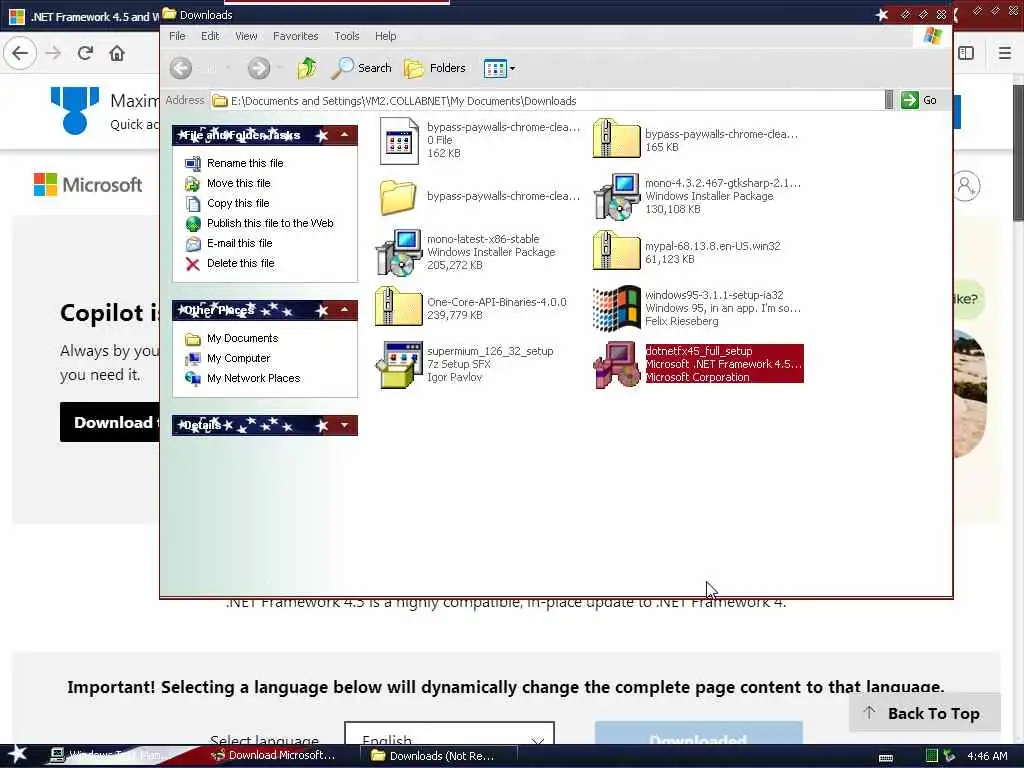
Task: Click the green square tray icon
Action: click(932, 756)
